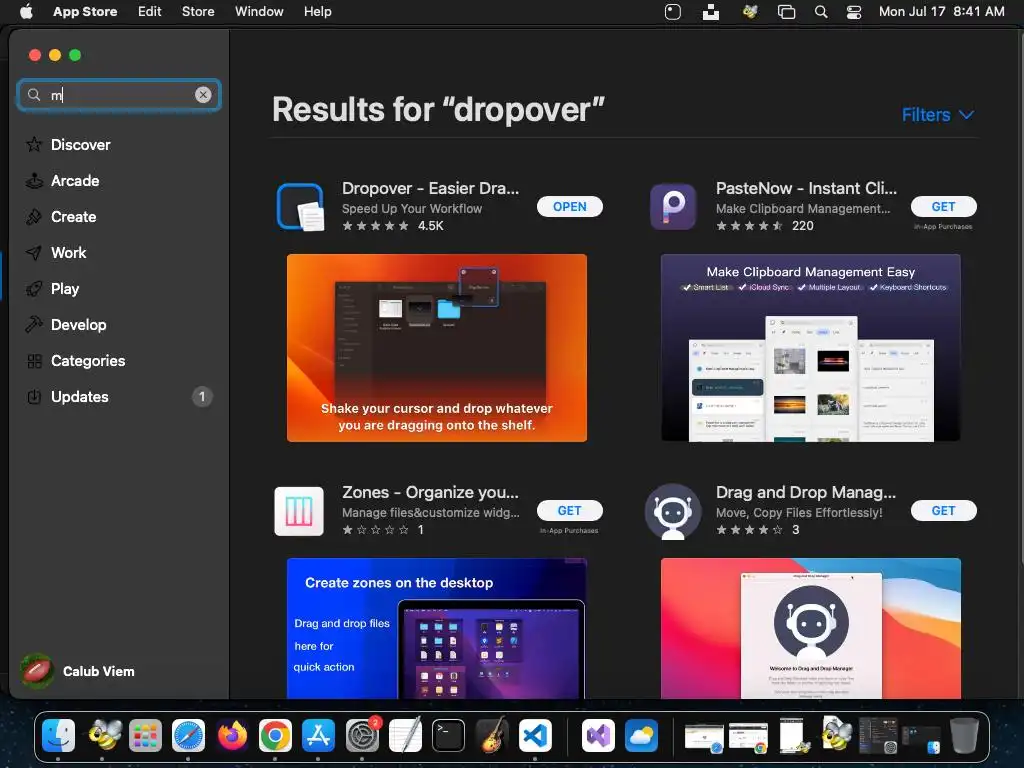Clear the search field with the X icon
Viewport: 1024px width, 768px height.
pos(203,95)
